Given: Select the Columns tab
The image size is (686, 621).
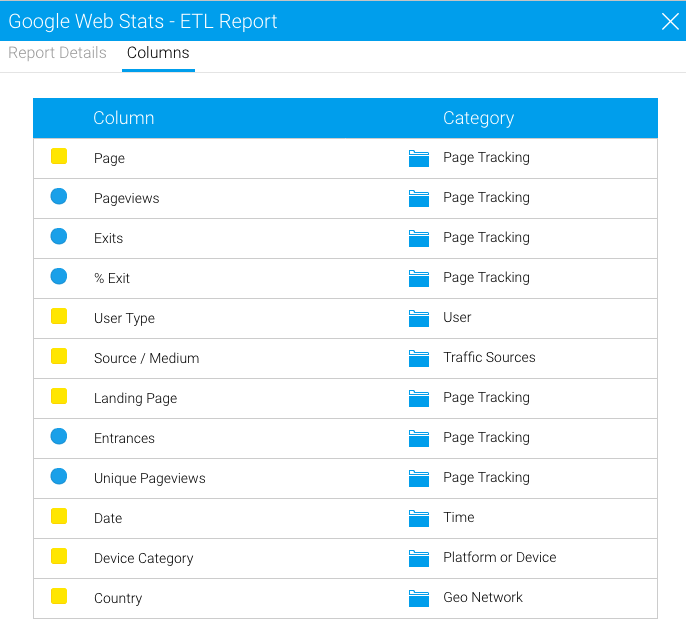Looking at the screenshot, I should 158,53.
